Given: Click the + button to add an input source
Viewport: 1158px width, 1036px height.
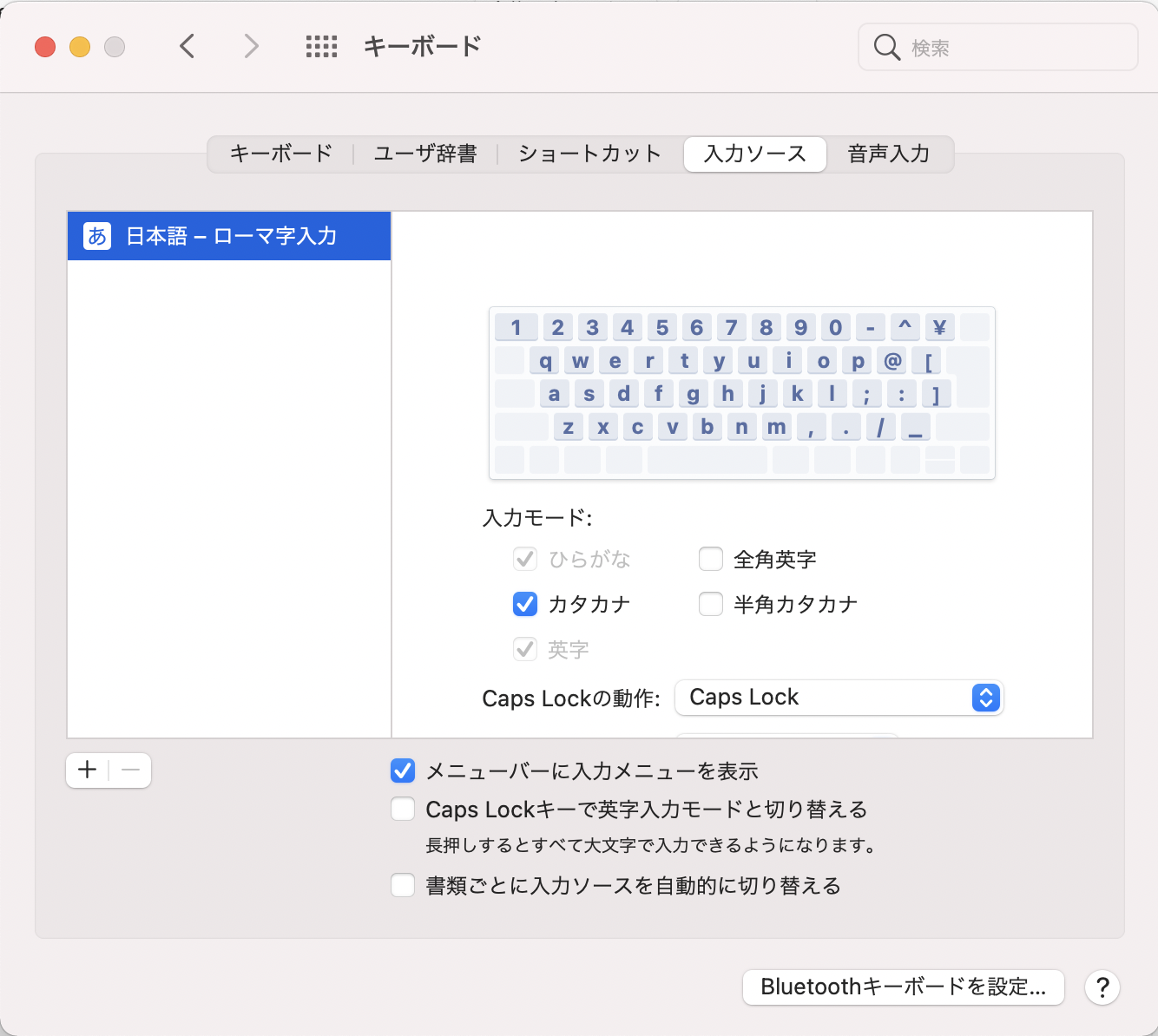Looking at the screenshot, I should tap(86, 770).
